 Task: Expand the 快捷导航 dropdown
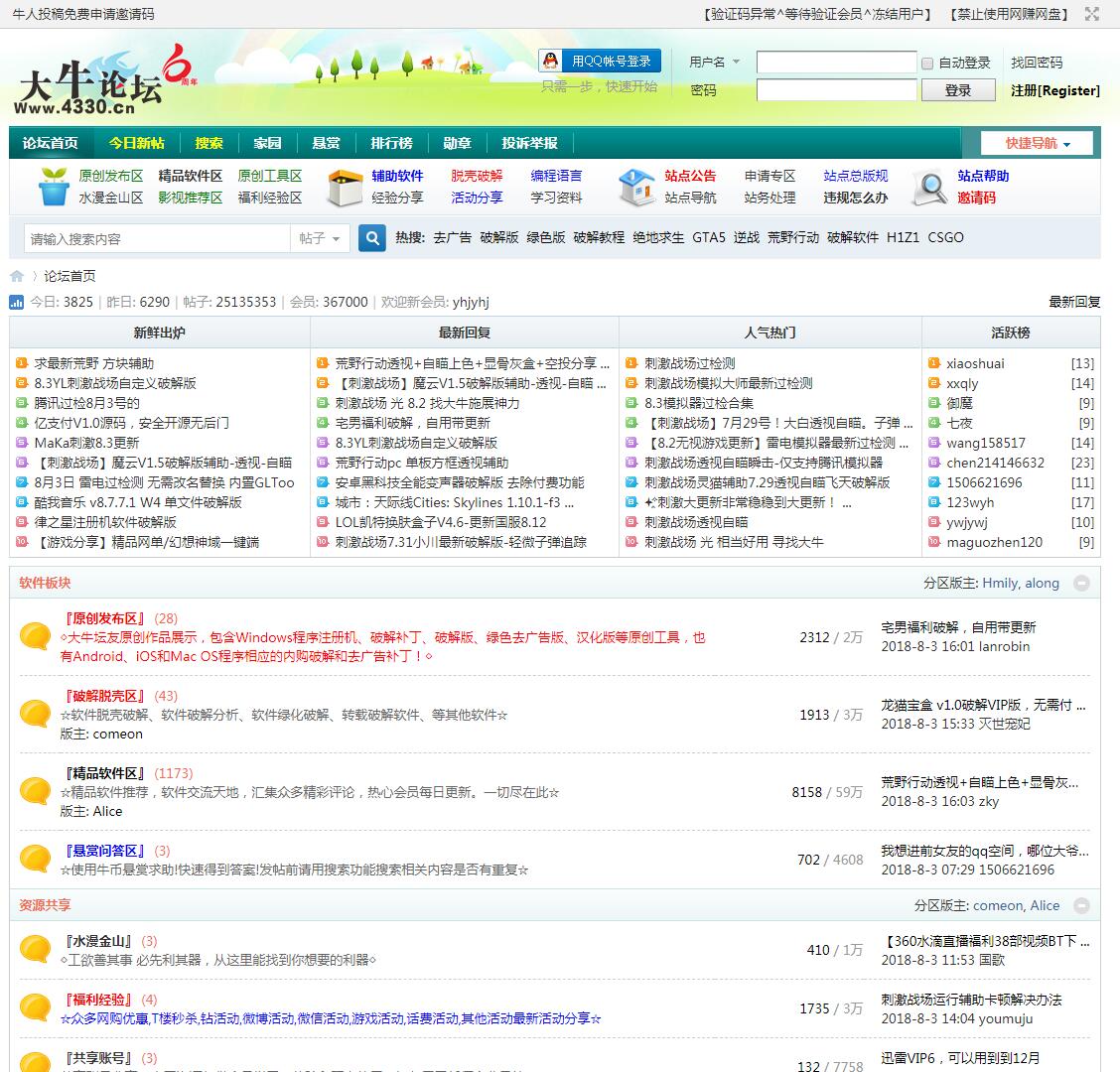(1037, 143)
